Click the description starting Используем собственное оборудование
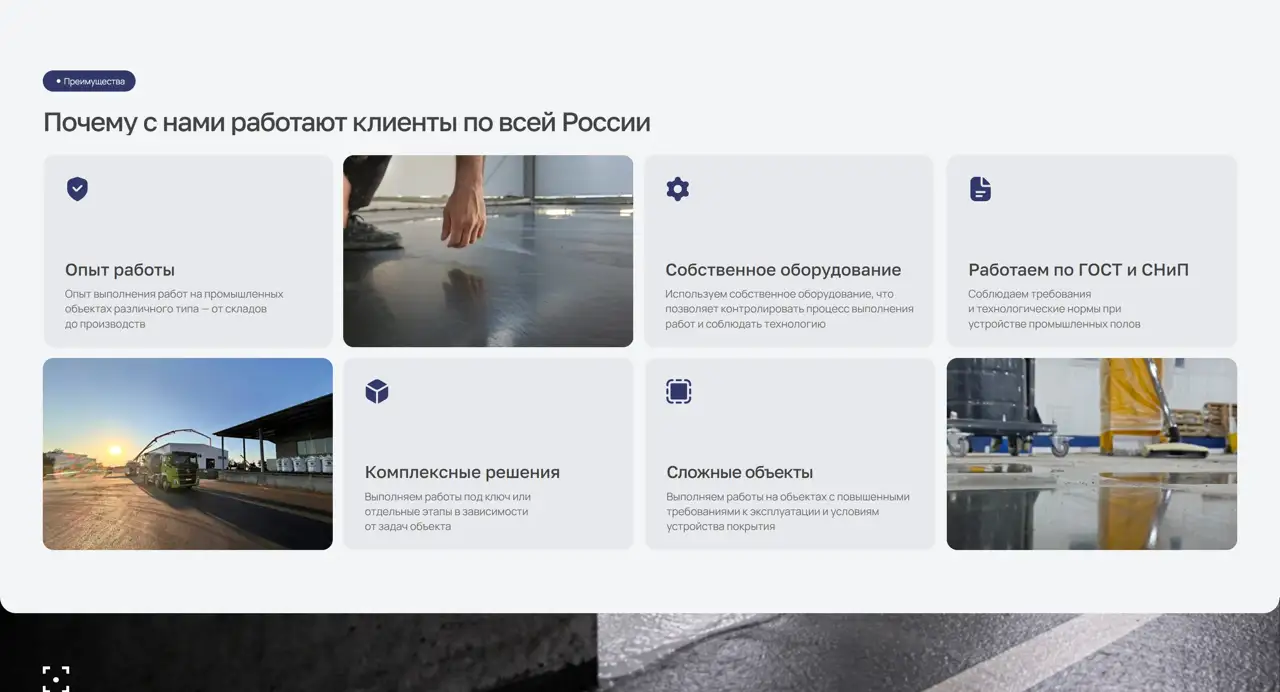Image resolution: width=1280 pixels, height=692 pixels. click(789, 309)
